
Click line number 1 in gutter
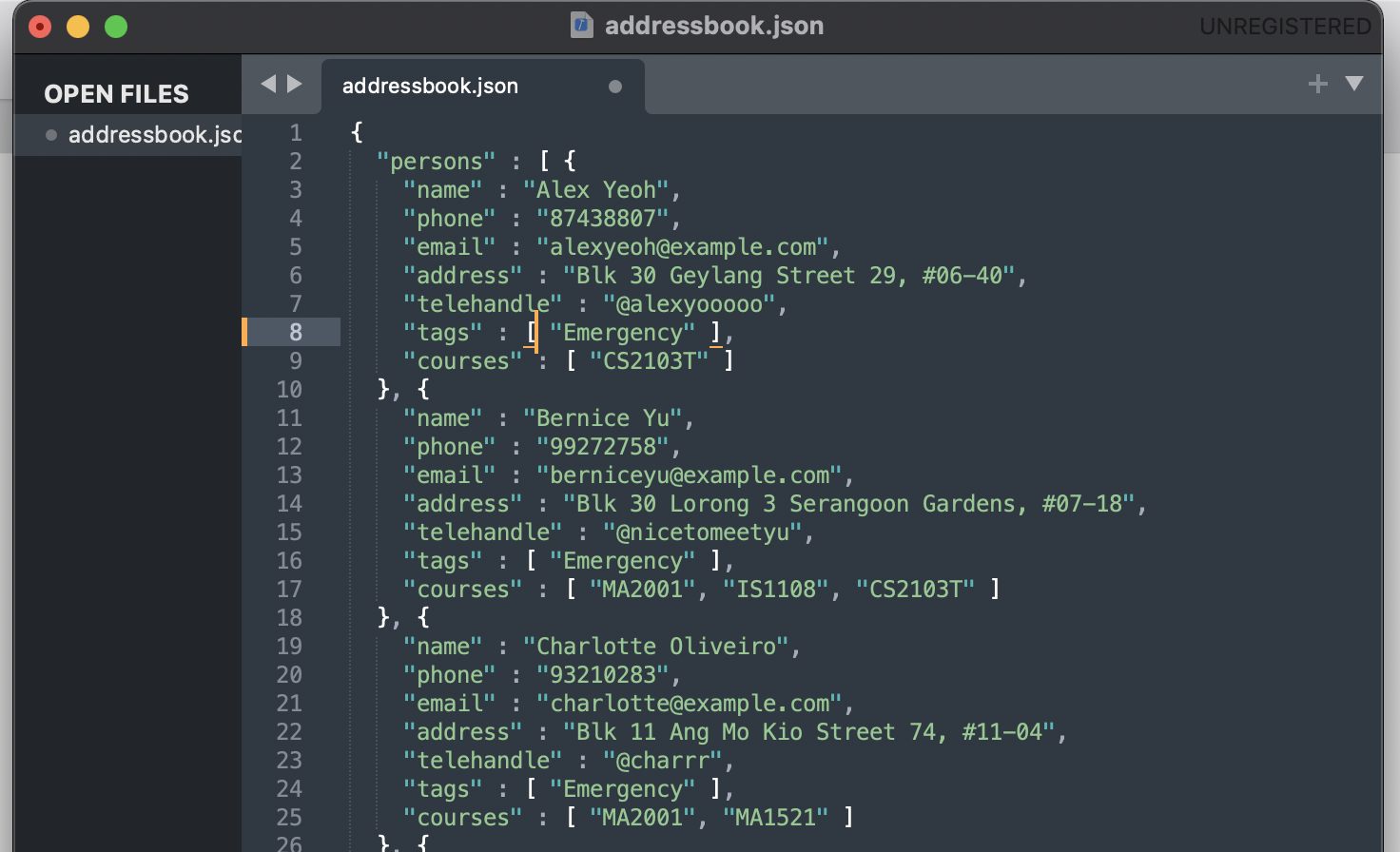[x=296, y=132]
